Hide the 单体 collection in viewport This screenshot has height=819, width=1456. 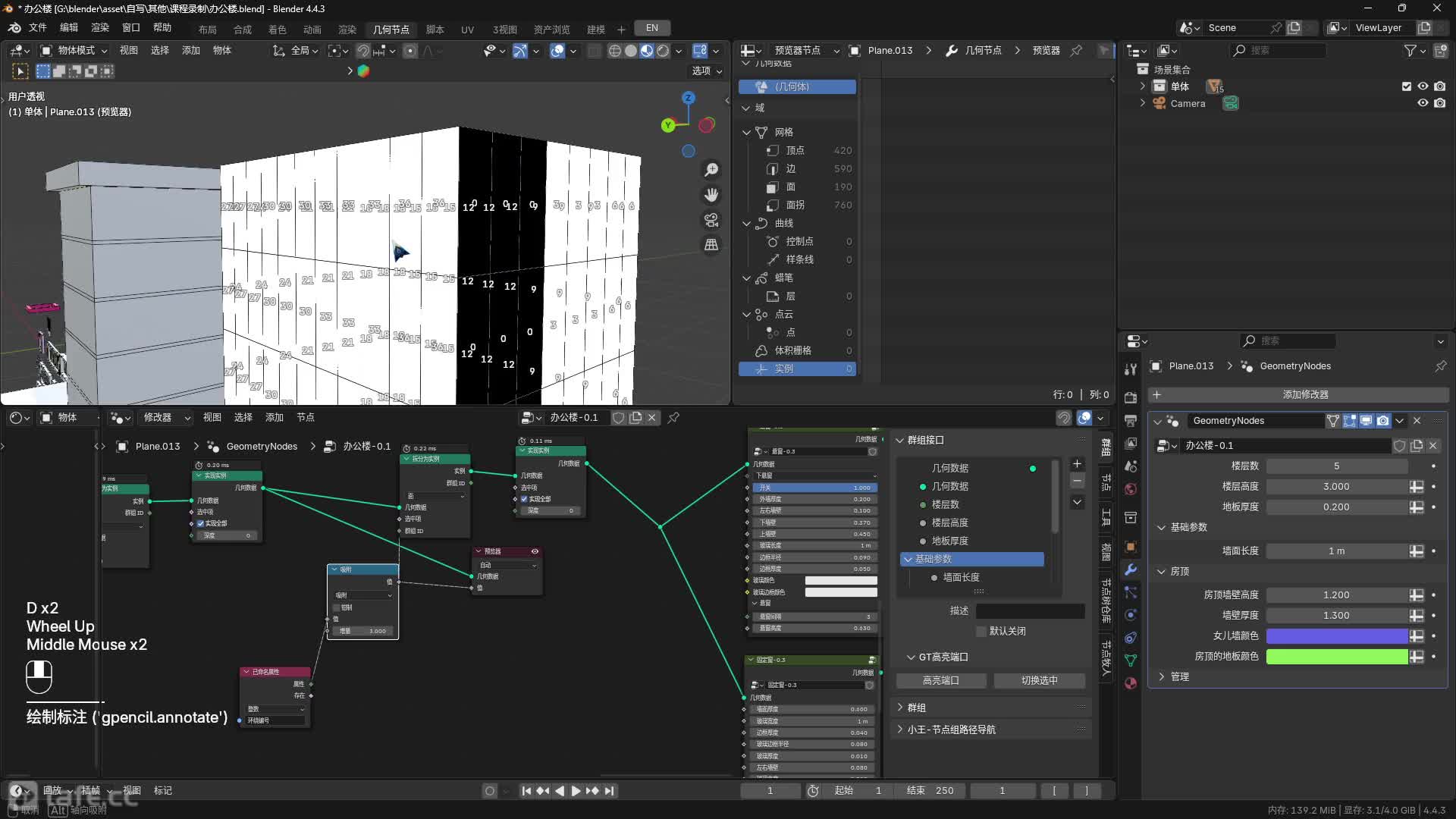(x=1423, y=86)
